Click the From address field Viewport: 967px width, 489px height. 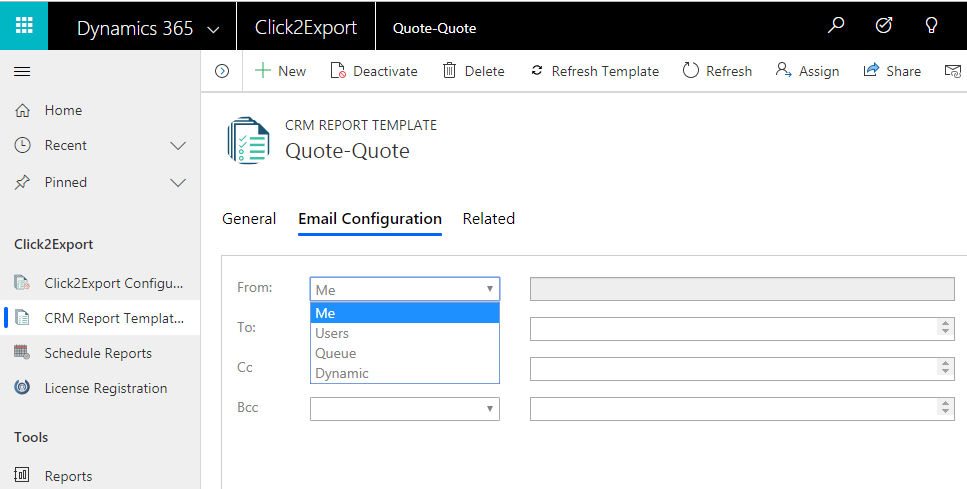pos(742,289)
